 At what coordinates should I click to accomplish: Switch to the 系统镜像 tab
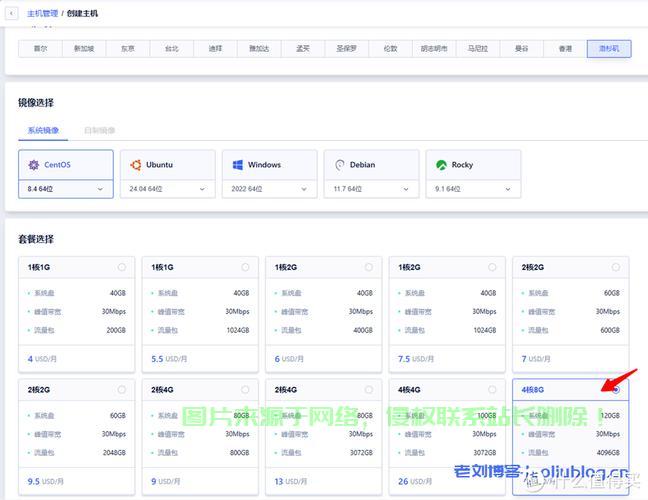pyautogui.click(x=43, y=130)
